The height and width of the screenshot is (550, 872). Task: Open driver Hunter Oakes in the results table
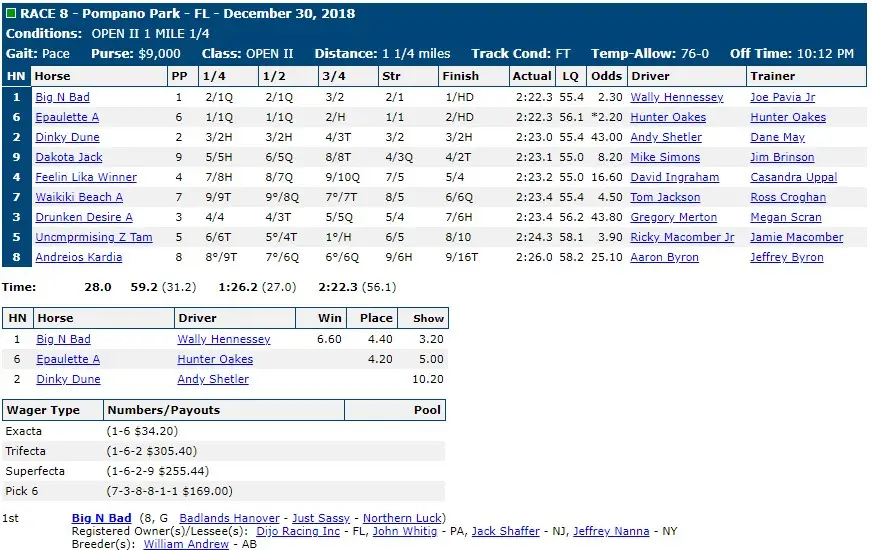tap(668, 117)
